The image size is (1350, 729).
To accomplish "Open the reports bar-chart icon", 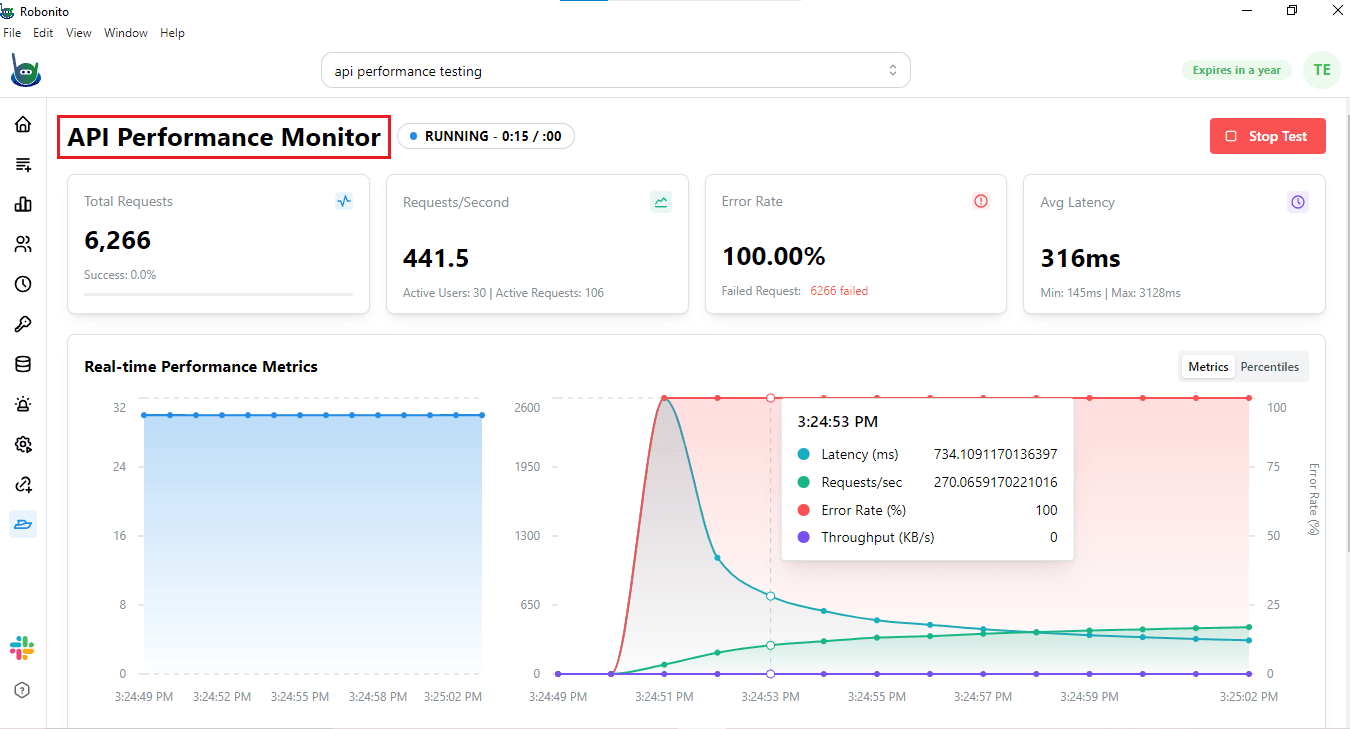I will [x=22, y=204].
